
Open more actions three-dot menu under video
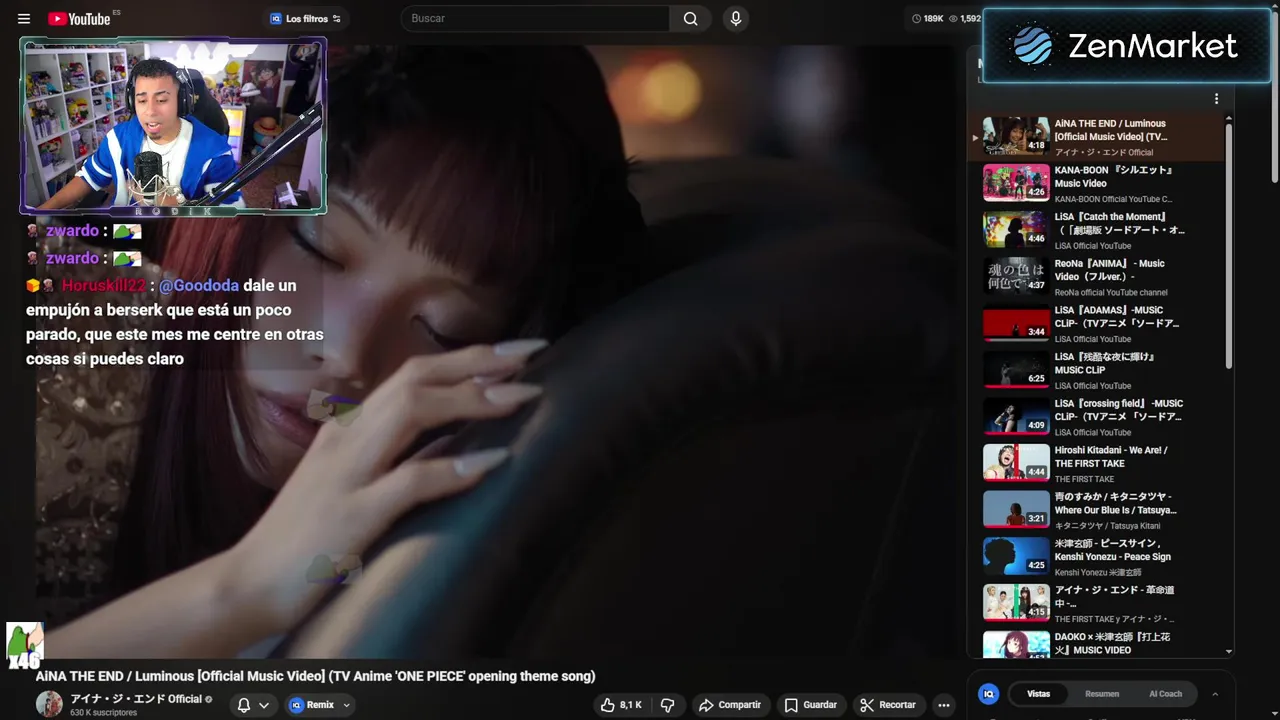click(x=943, y=705)
